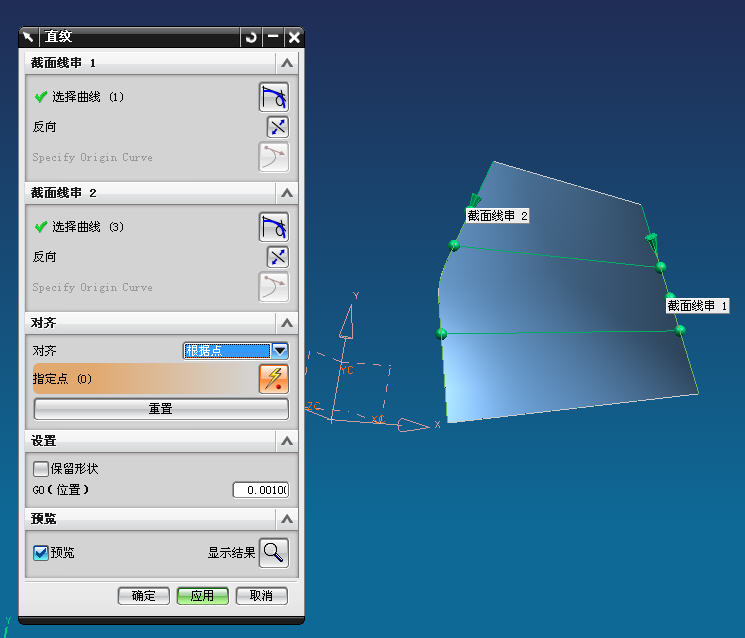The image size is (745, 638).
Task: Minimize the 直纹 dialog
Action: click(x=273, y=37)
